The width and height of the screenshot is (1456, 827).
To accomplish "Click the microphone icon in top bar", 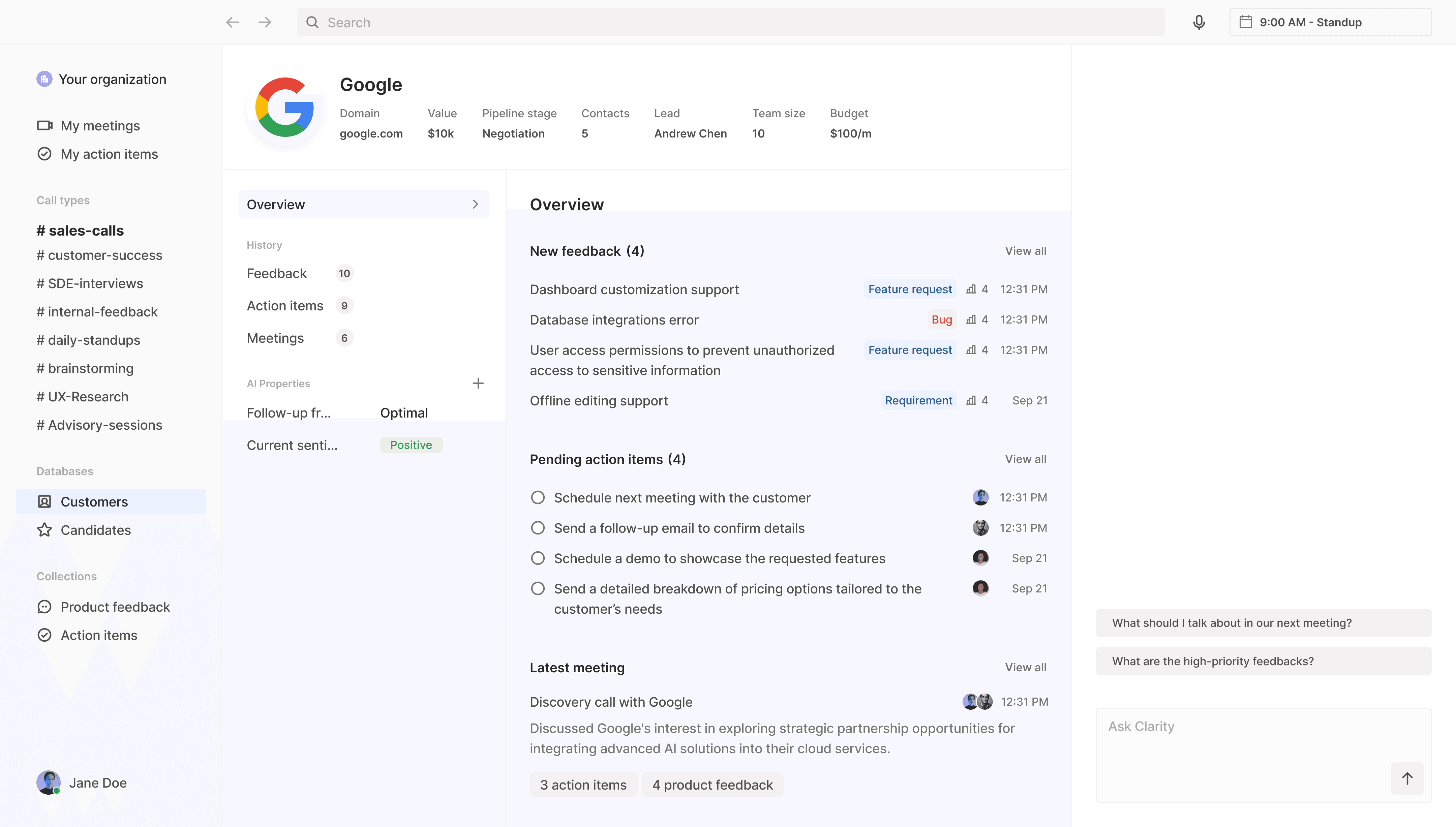I will [1199, 22].
